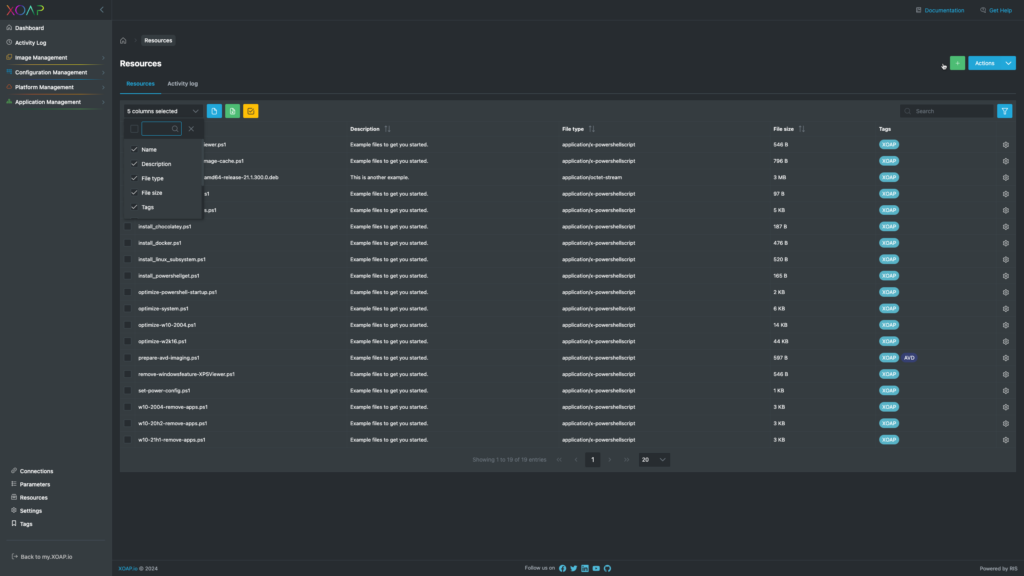
Task: Open Facebook icon in footer
Action: [x=562, y=568]
